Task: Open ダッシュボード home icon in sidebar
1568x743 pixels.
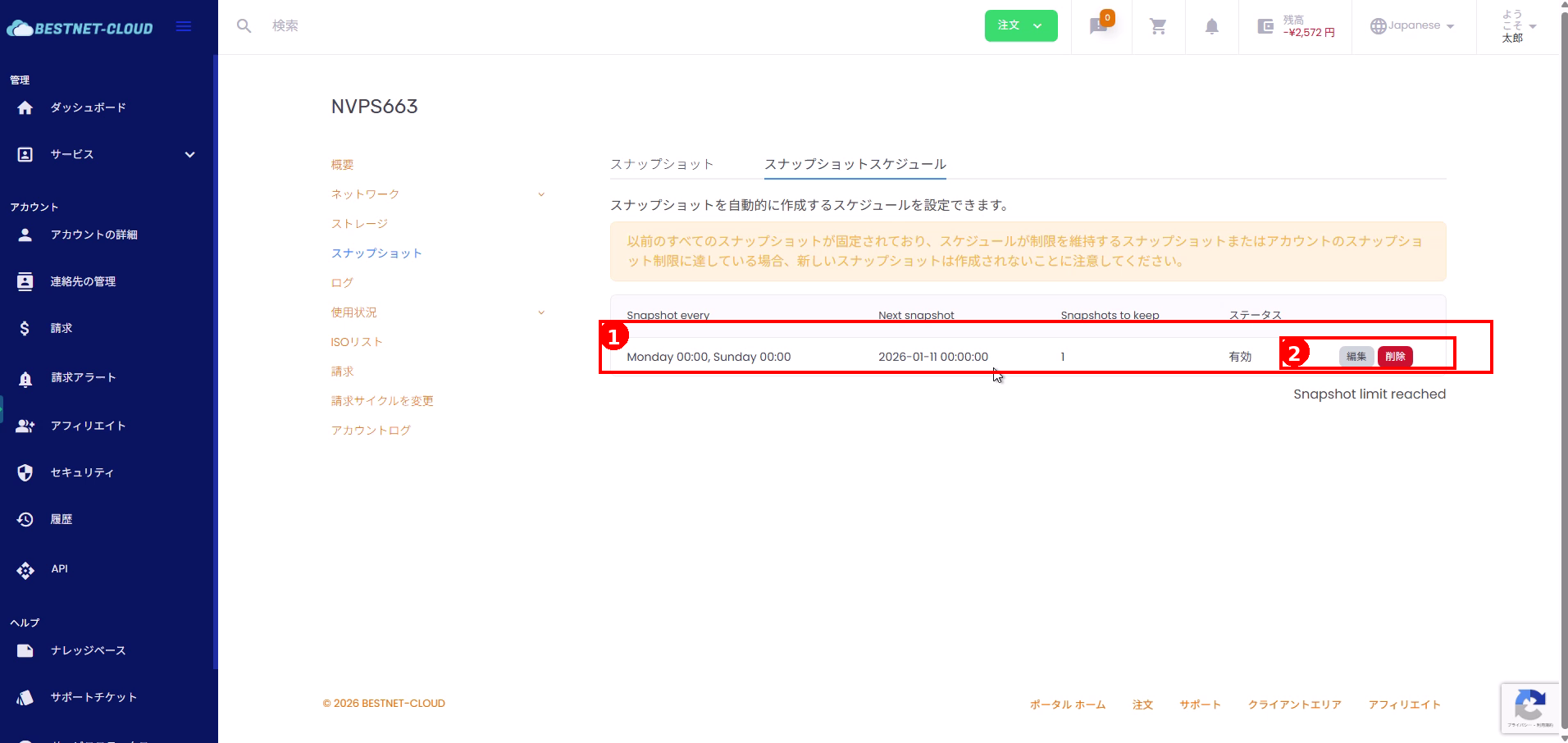Action: pyautogui.click(x=25, y=107)
